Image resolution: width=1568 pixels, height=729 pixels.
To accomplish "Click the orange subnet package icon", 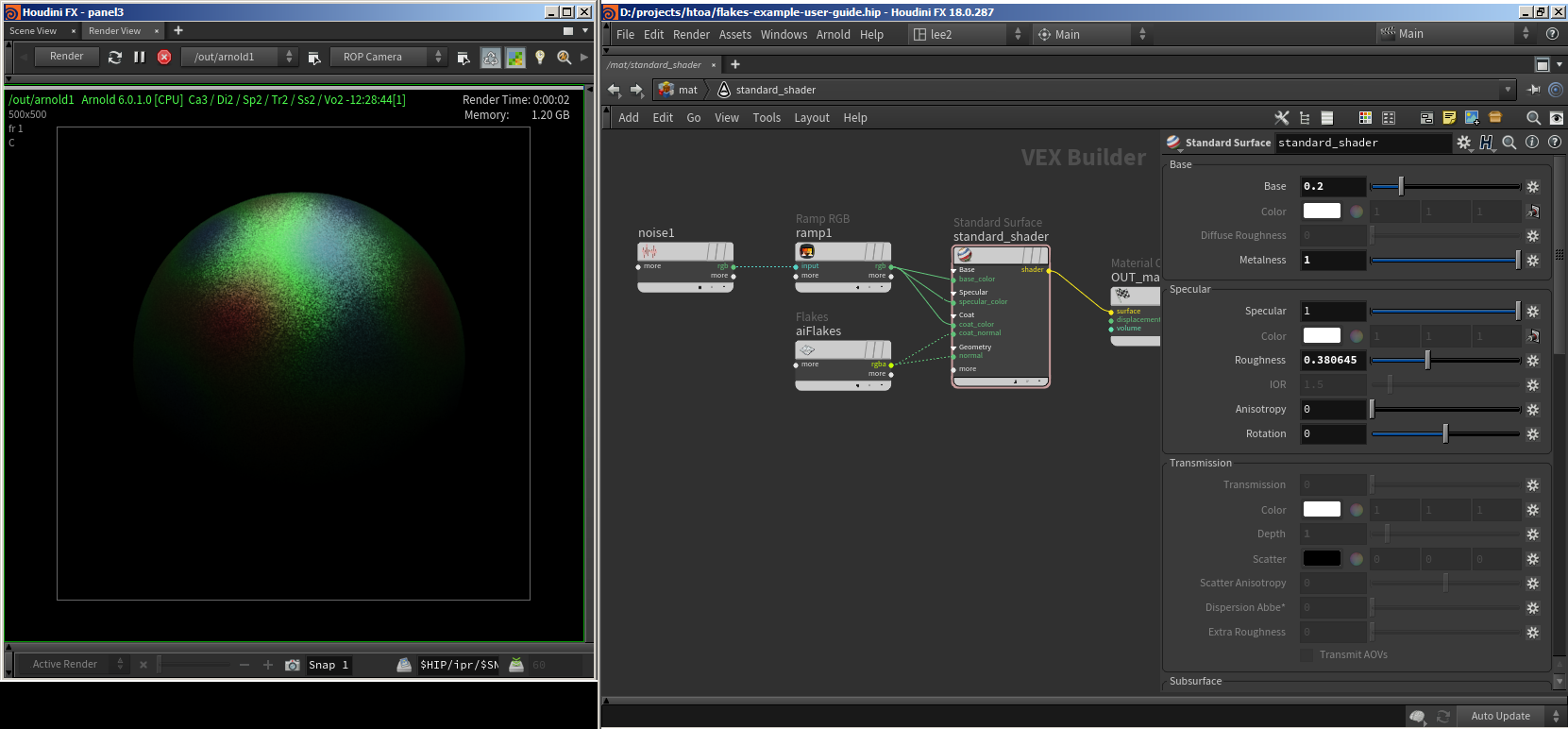I will click(x=1495, y=118).
